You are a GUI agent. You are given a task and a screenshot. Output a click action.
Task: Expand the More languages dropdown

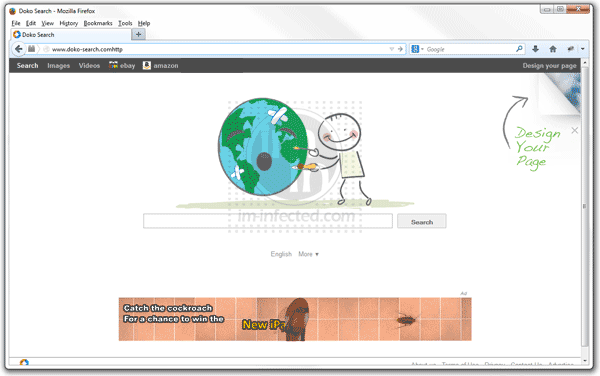(x=308, y=254)
